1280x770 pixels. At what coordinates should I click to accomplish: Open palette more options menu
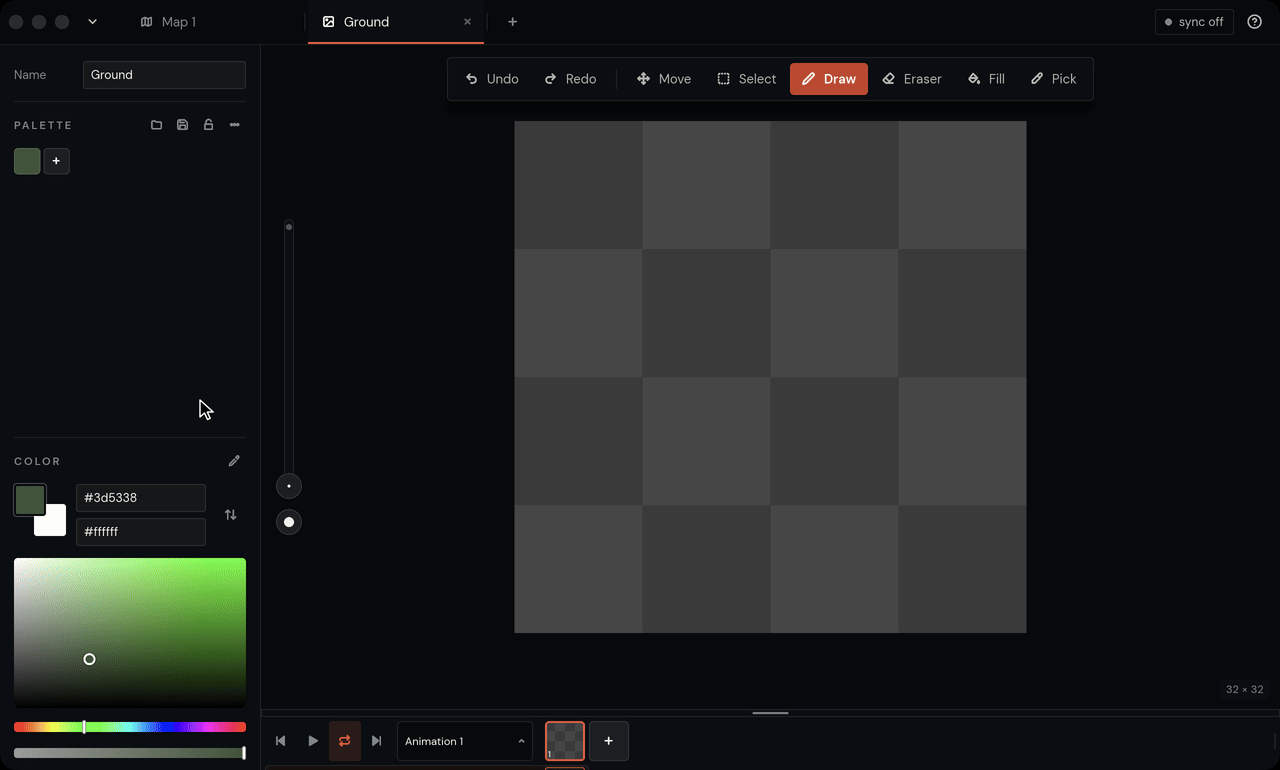(x=234, y=125)
